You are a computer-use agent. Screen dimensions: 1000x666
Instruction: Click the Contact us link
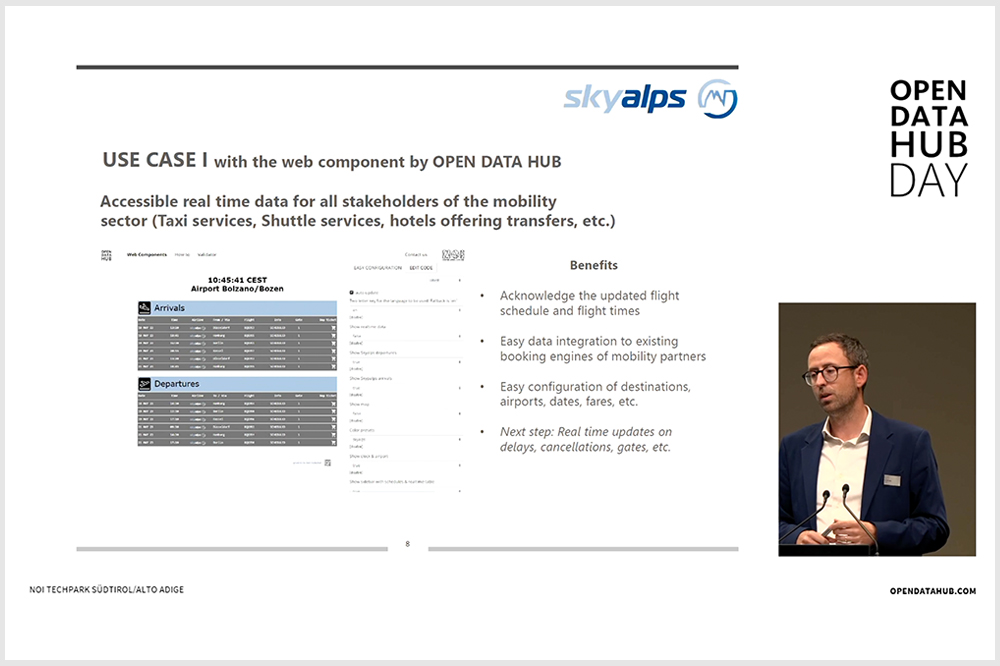pos(416,255)
